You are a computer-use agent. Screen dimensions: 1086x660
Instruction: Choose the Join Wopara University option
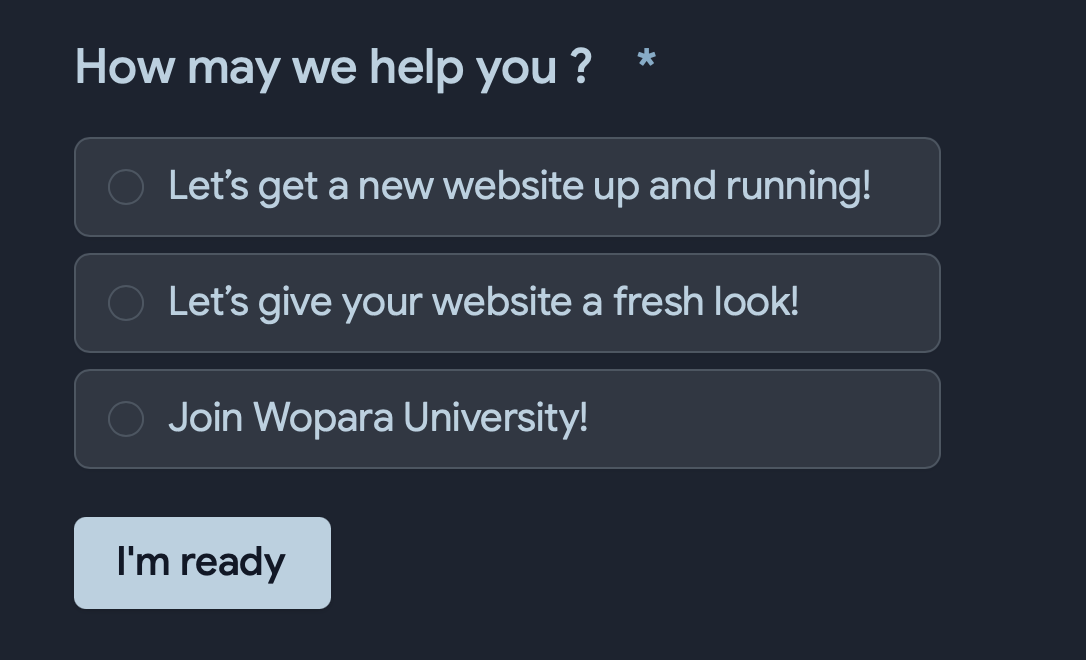[x=507, y=419]
